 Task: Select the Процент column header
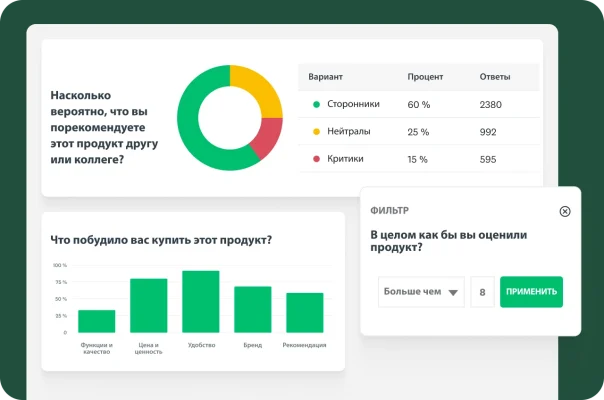[x=425, y=77]
